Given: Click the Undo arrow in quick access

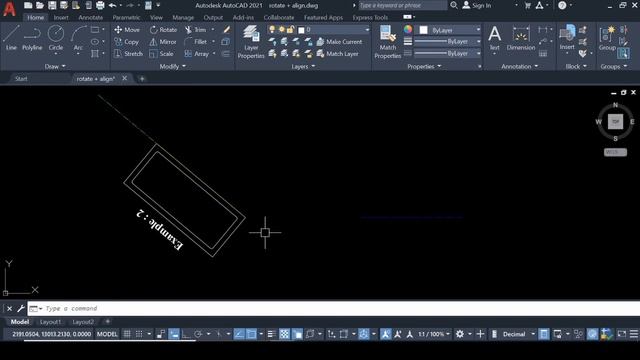Looking at the screenshot, I should pos(112,5).
